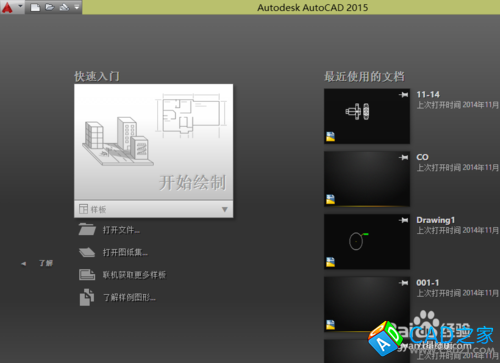Screen dimensions: 500x363
Task: Pin the 11-14 recent document
Action: [x=403, y=95]
